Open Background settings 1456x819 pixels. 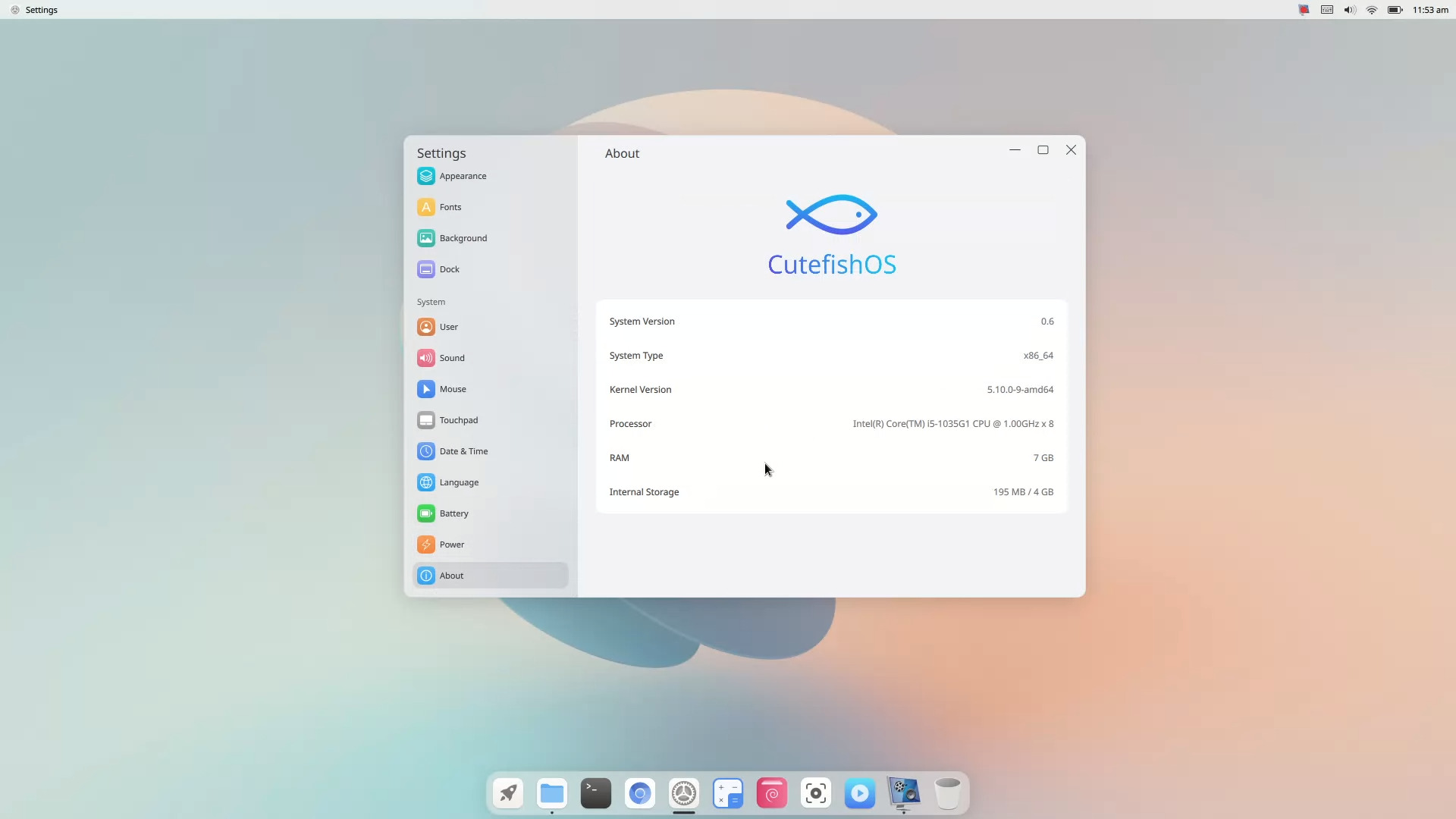[463, 237]
